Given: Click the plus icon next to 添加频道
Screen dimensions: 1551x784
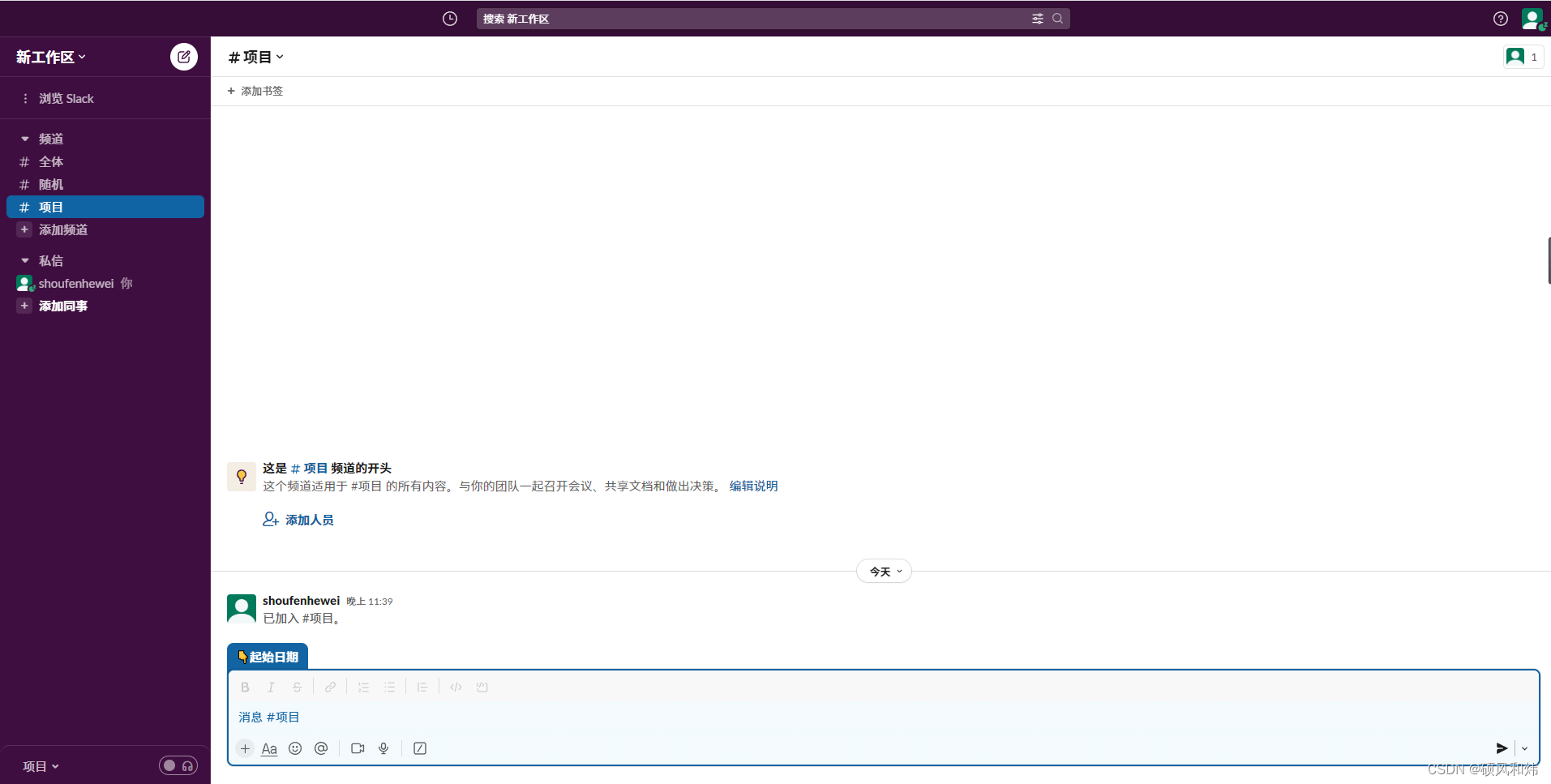Looking at the screenshot, I should click(24, 229).
